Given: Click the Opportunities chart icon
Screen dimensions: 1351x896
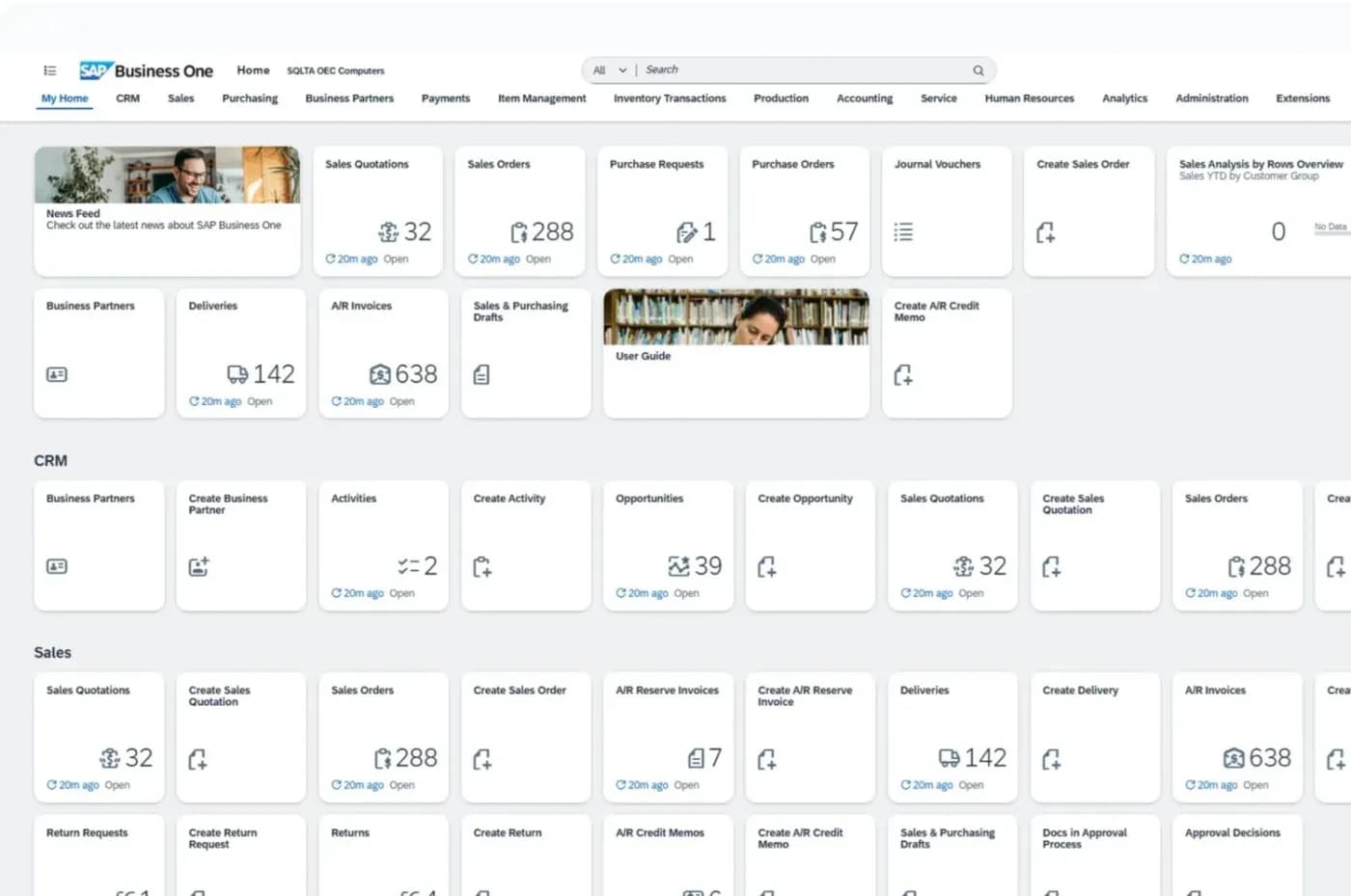Looking at the screenshot, I should (x=679, y=566).
